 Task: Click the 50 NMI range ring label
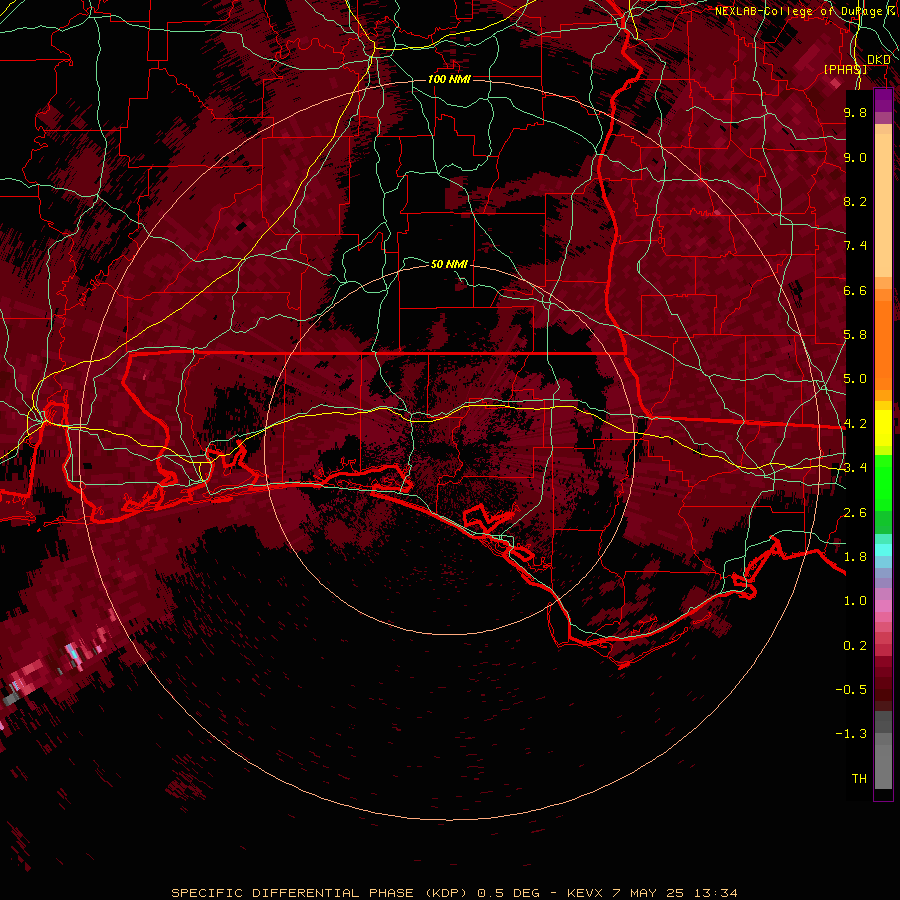(449, 264)
